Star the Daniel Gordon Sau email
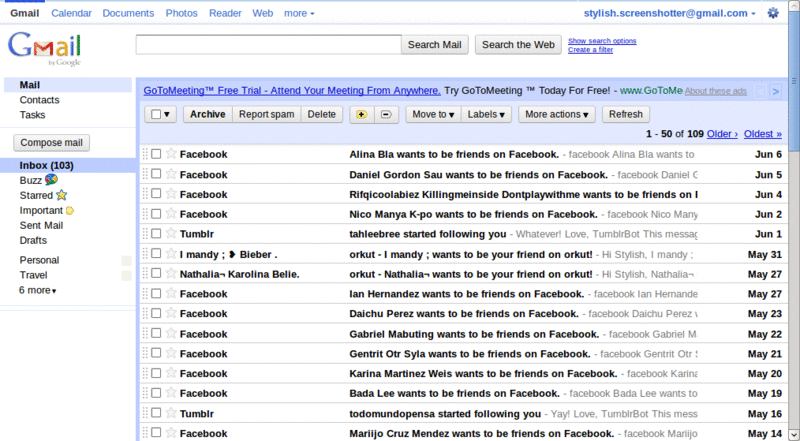 point(171,174)
